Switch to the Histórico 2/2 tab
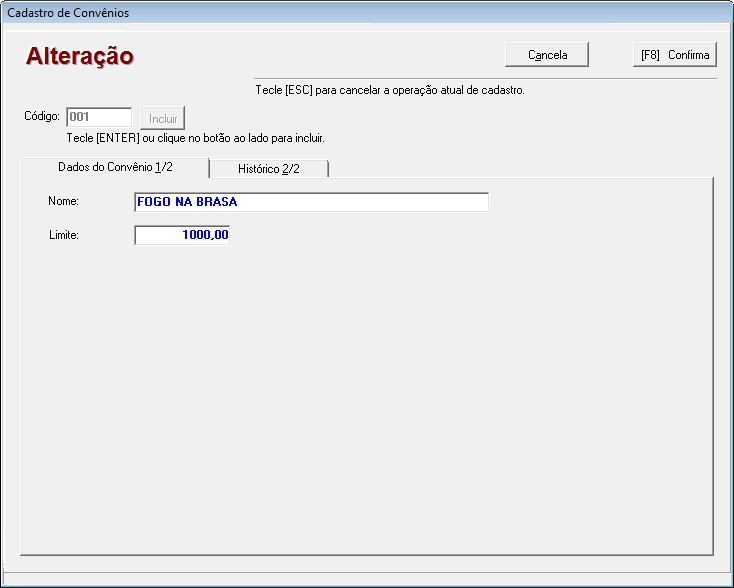 268,168
